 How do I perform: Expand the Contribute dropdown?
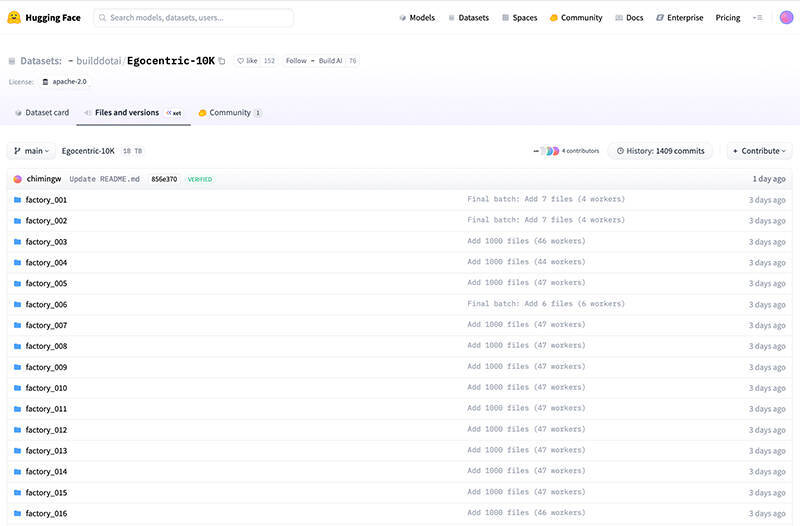(x=759, y=151)
